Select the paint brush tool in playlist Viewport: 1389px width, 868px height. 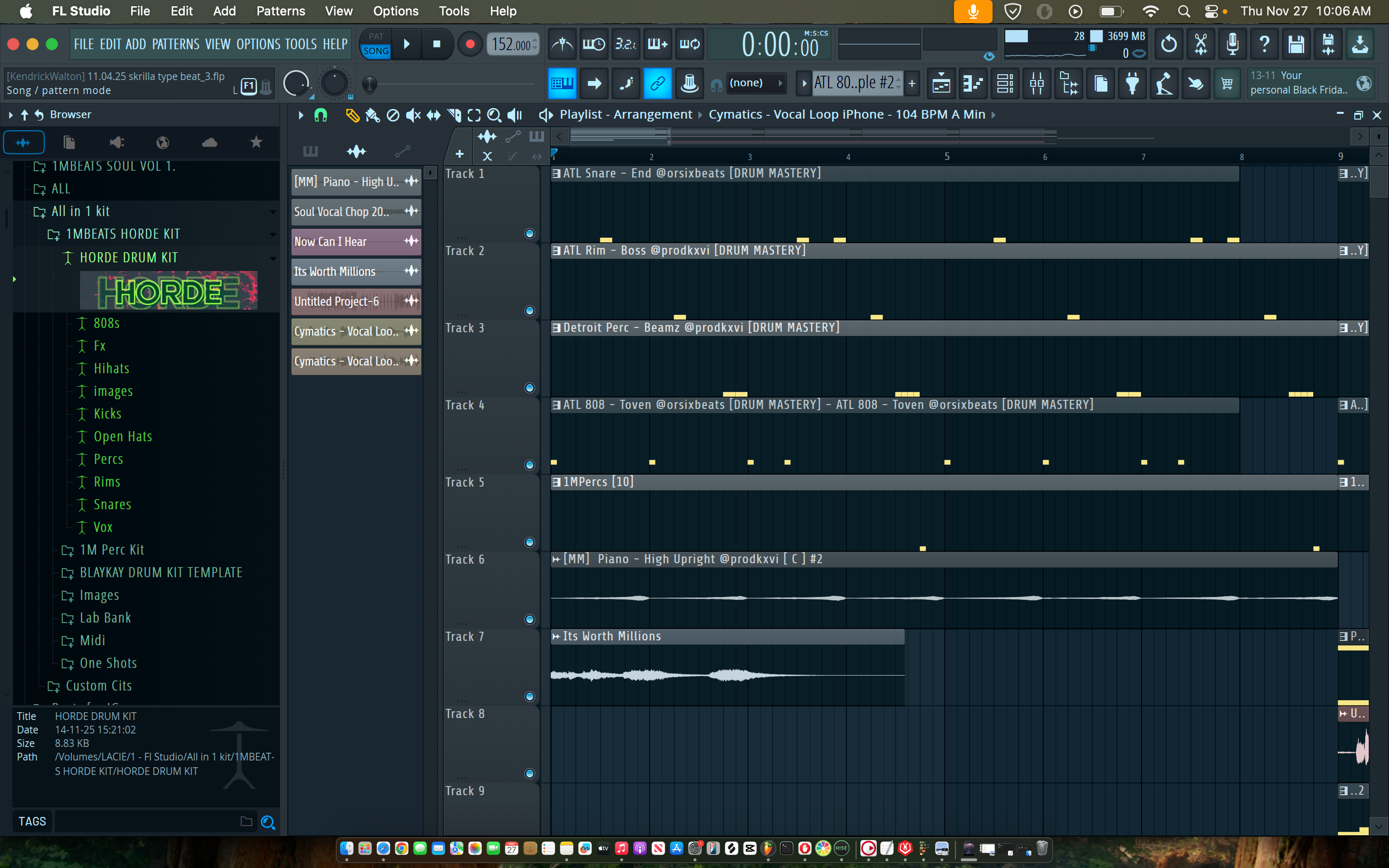click(x=372, y=115)
